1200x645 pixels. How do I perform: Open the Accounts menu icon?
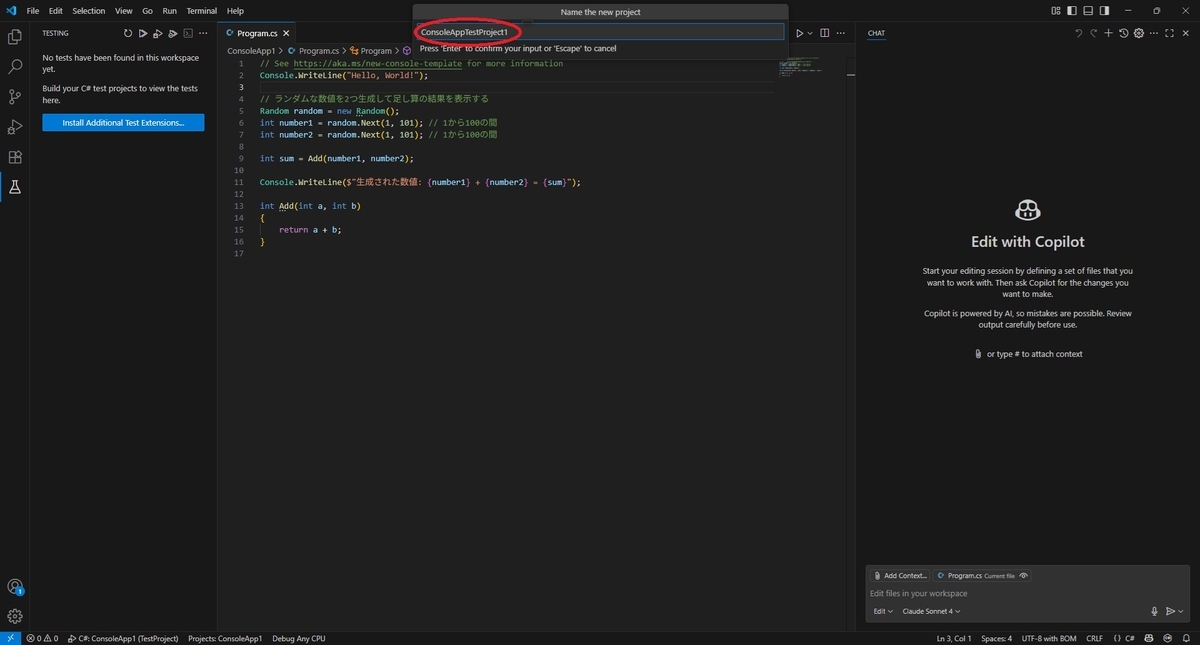(15, 587)
